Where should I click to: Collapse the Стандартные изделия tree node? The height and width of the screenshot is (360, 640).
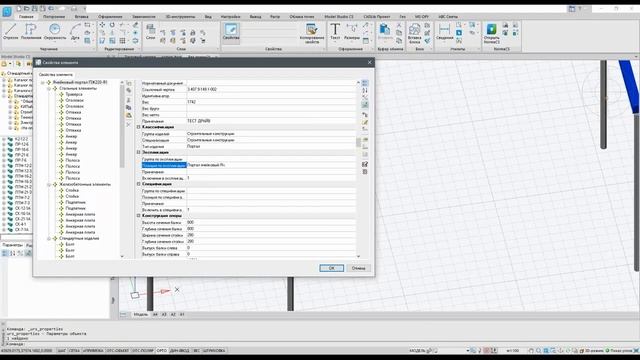click(49, 238)
